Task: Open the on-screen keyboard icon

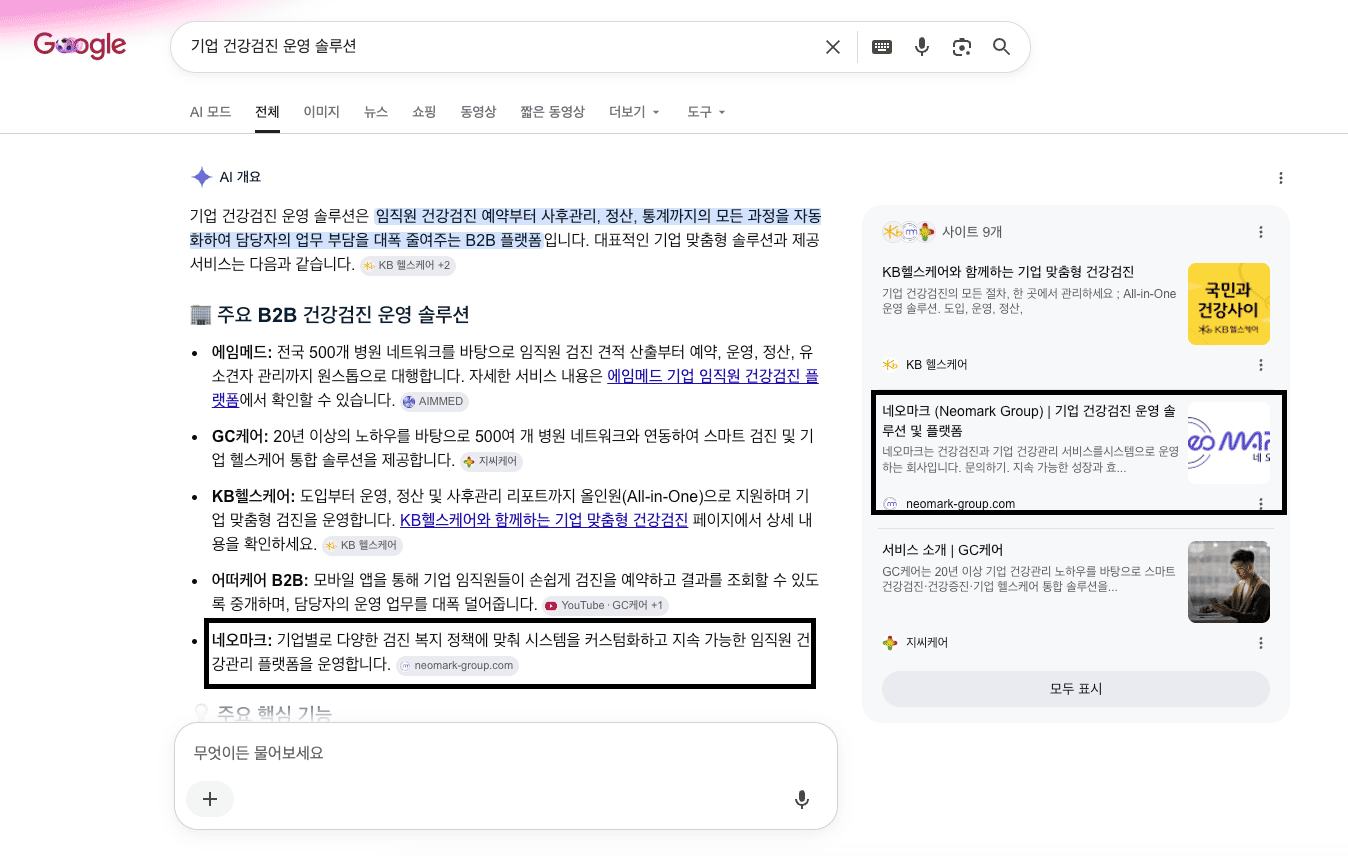Action: click(882, 47)
